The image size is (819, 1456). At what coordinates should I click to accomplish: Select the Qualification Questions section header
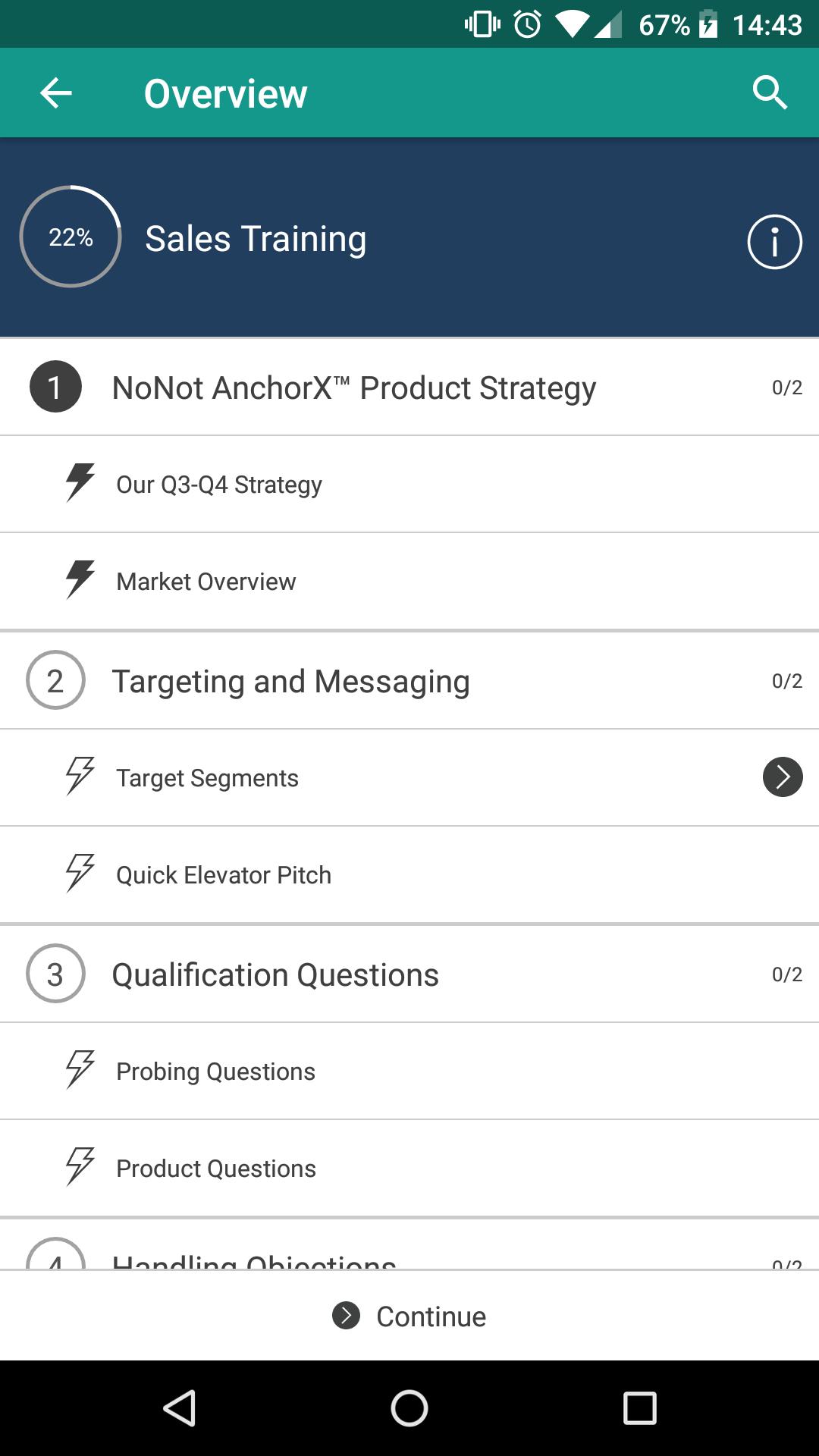275,974
